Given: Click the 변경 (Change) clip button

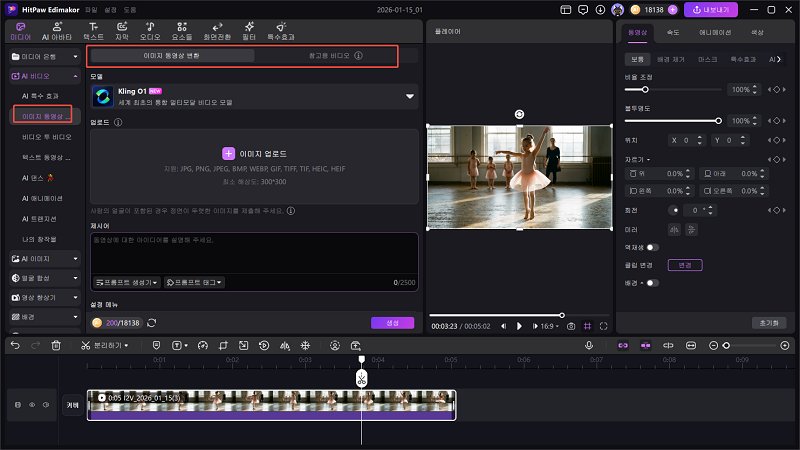Looking at the screenshot, I should pyautogui.click(x=685, y=265).
